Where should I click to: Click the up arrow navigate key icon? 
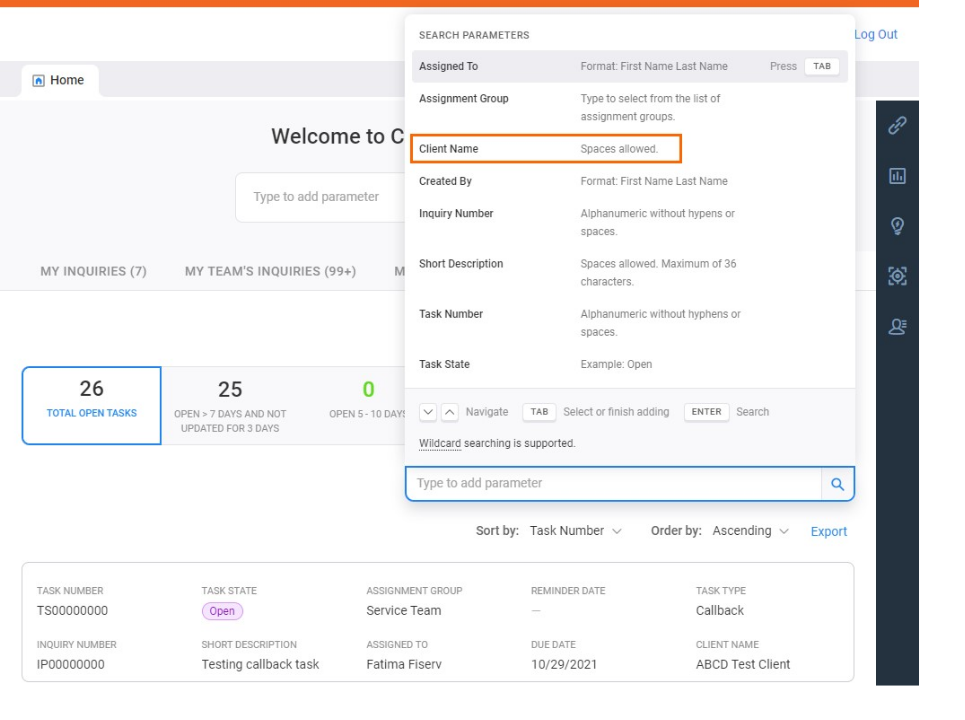(x=450, y=412)
